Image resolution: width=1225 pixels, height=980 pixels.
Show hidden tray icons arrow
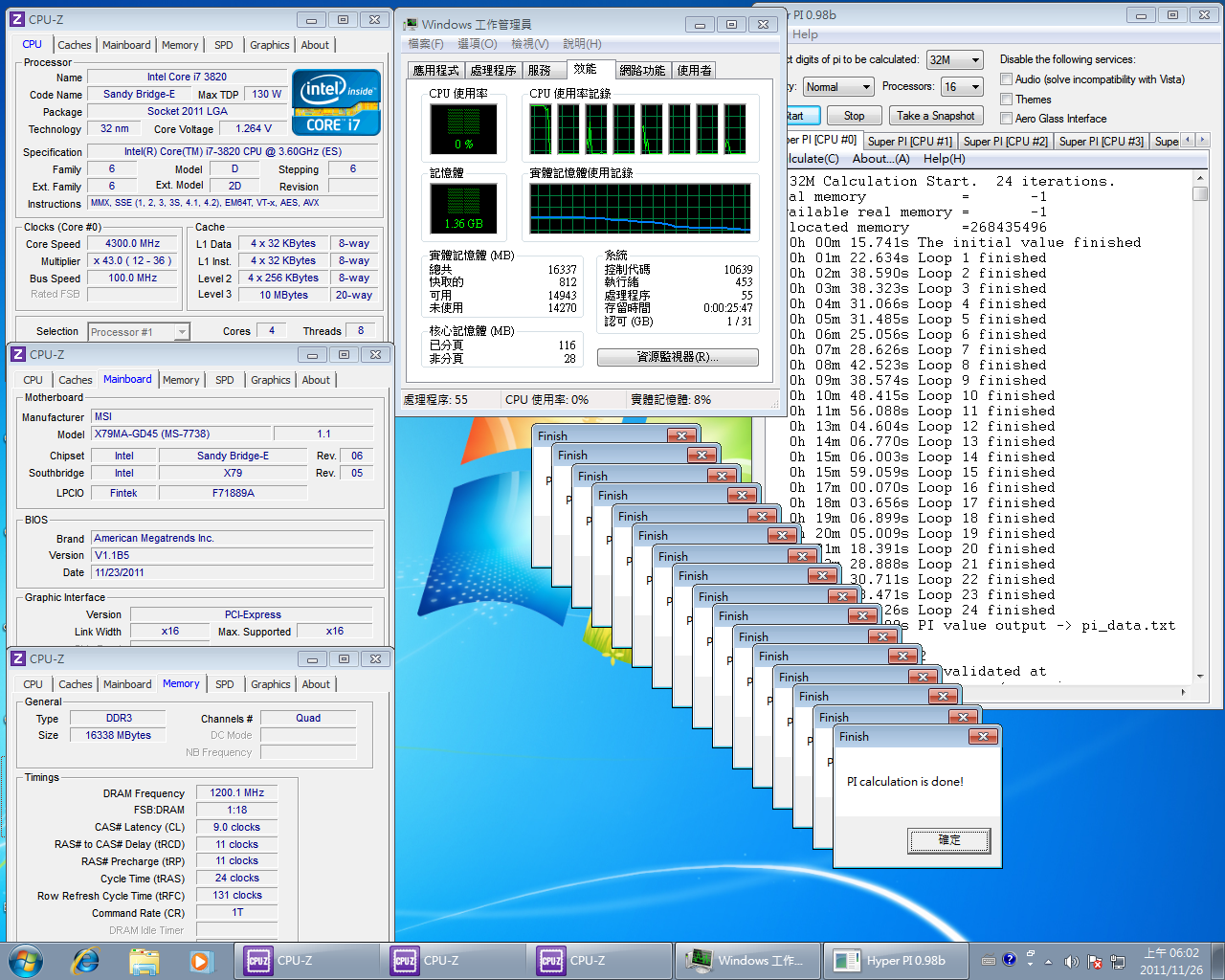(x=1048, y=961)
